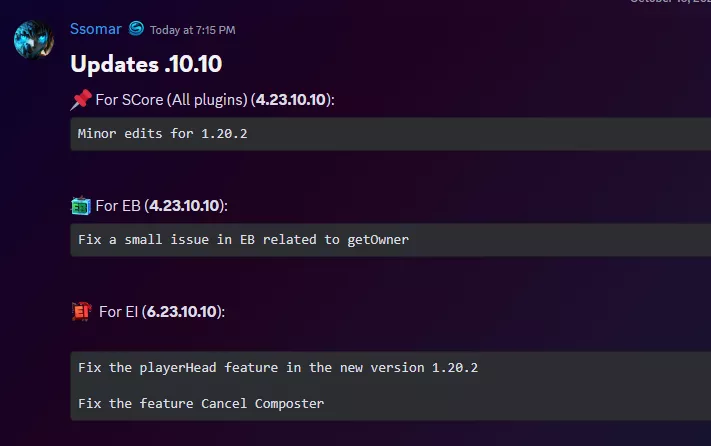Screen dimensions: 711x446
Task: Click the 'Cancel Composter' fix line
Action: click(x=201, y=403)
